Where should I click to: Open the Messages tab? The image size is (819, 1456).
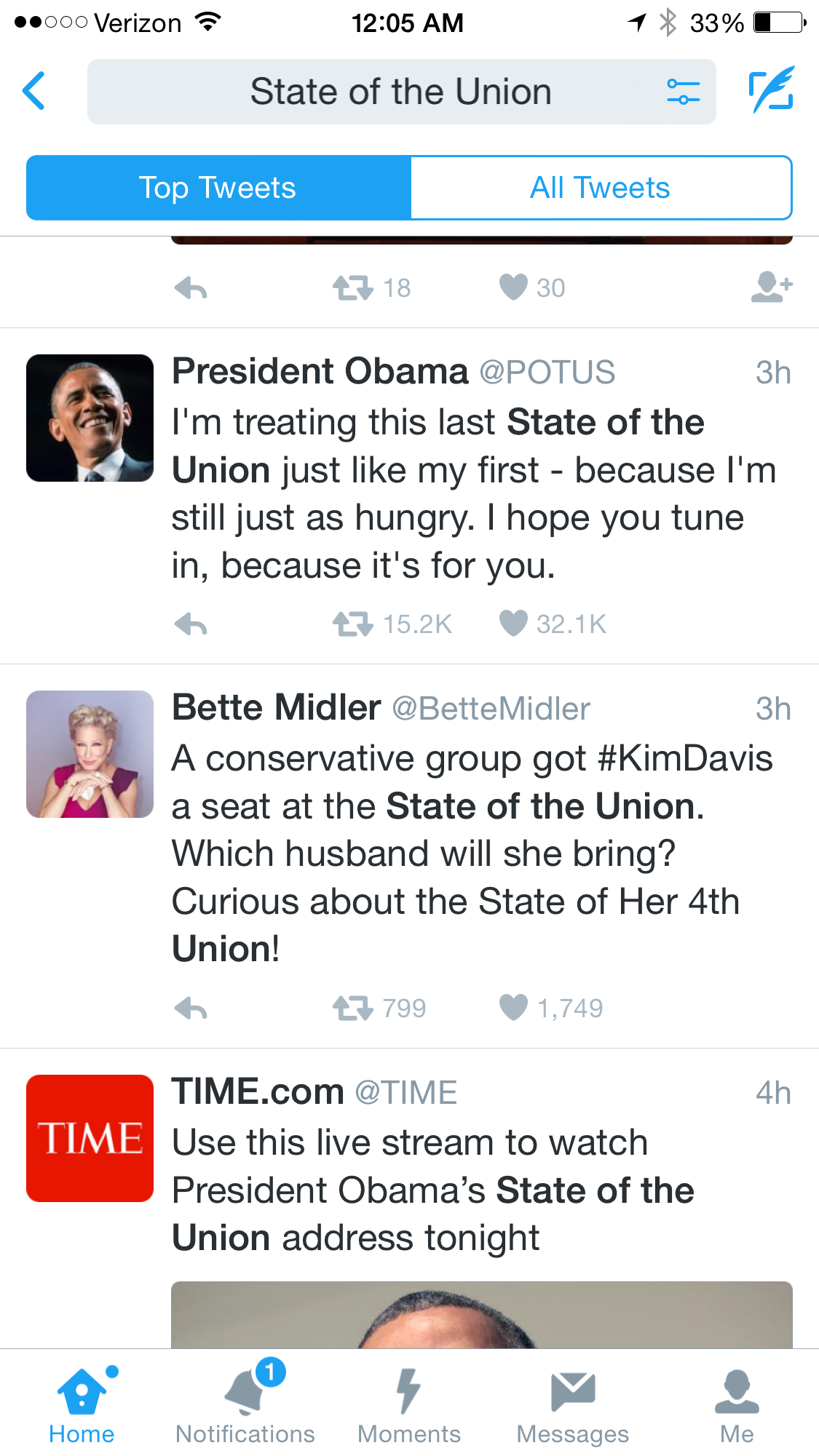573,1403
